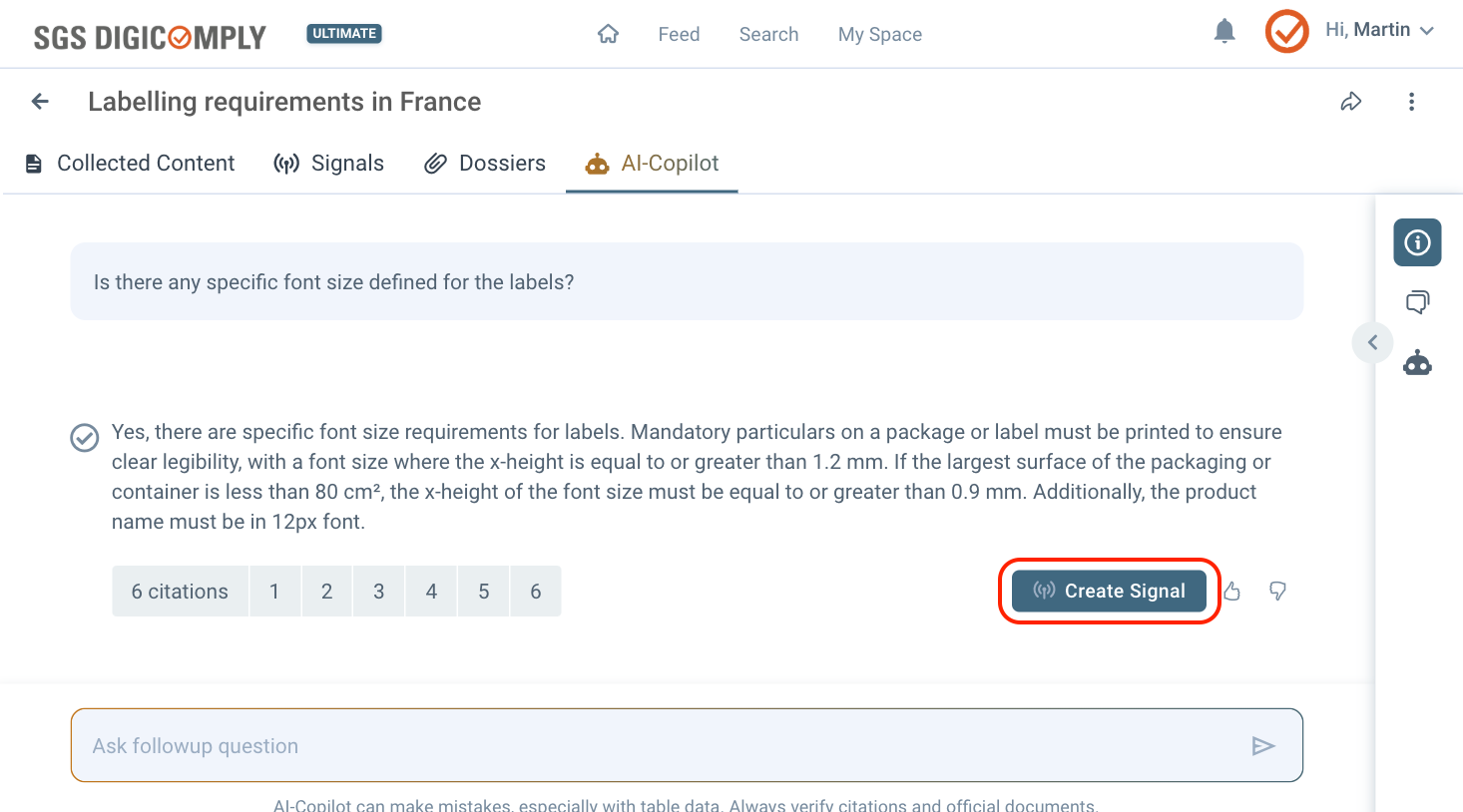Viewport: 1463px width, 812px height.
Task: Focus the Ask followup question field
Action: click(659, 746)
